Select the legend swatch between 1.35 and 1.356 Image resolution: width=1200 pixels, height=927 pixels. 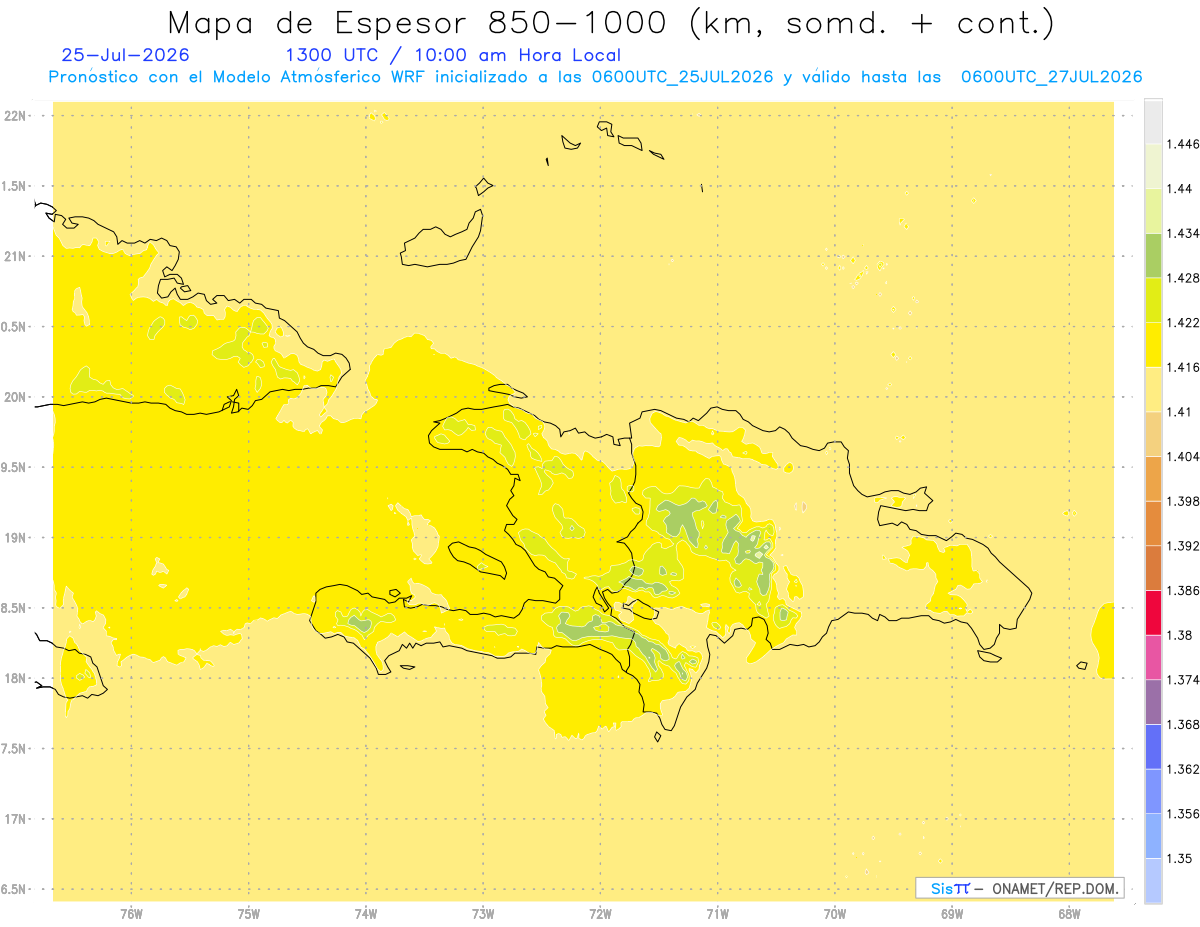(1153, 835)
